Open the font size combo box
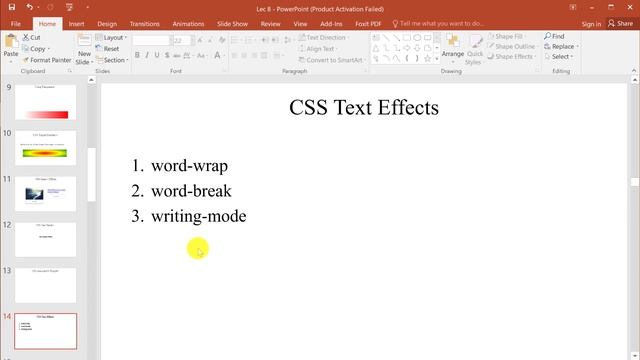640x360 pixels. [x=182, y=40]
